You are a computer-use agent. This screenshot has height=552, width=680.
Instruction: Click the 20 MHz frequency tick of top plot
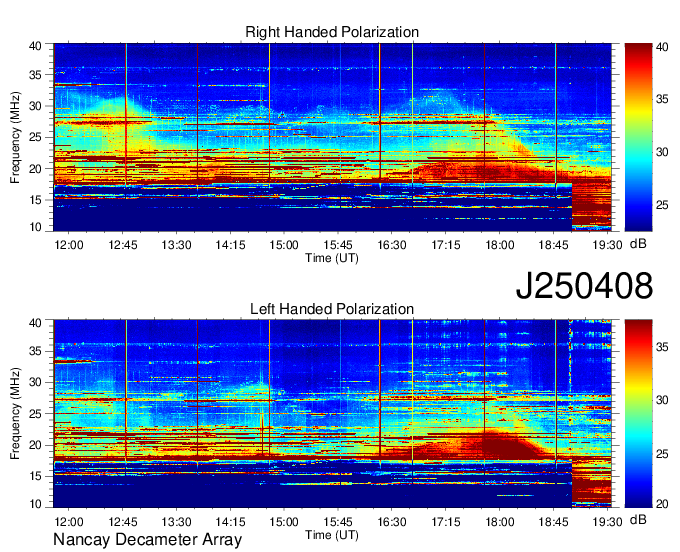click(x=36, y=169)
